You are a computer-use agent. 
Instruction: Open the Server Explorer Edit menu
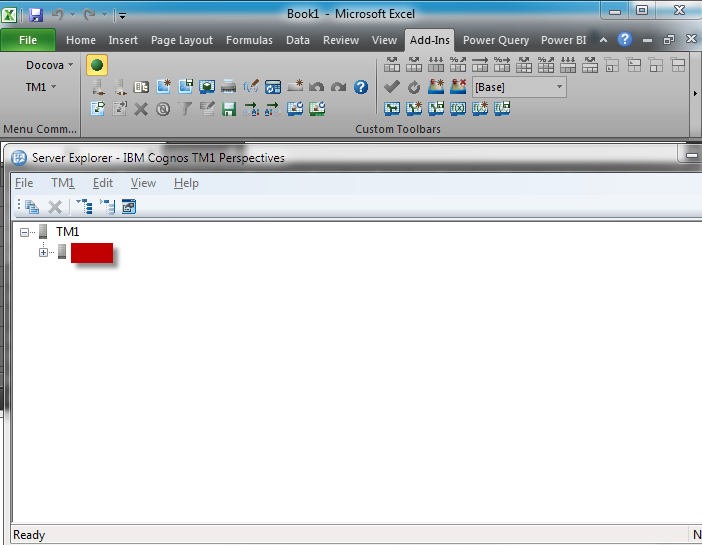pos(103,183)
